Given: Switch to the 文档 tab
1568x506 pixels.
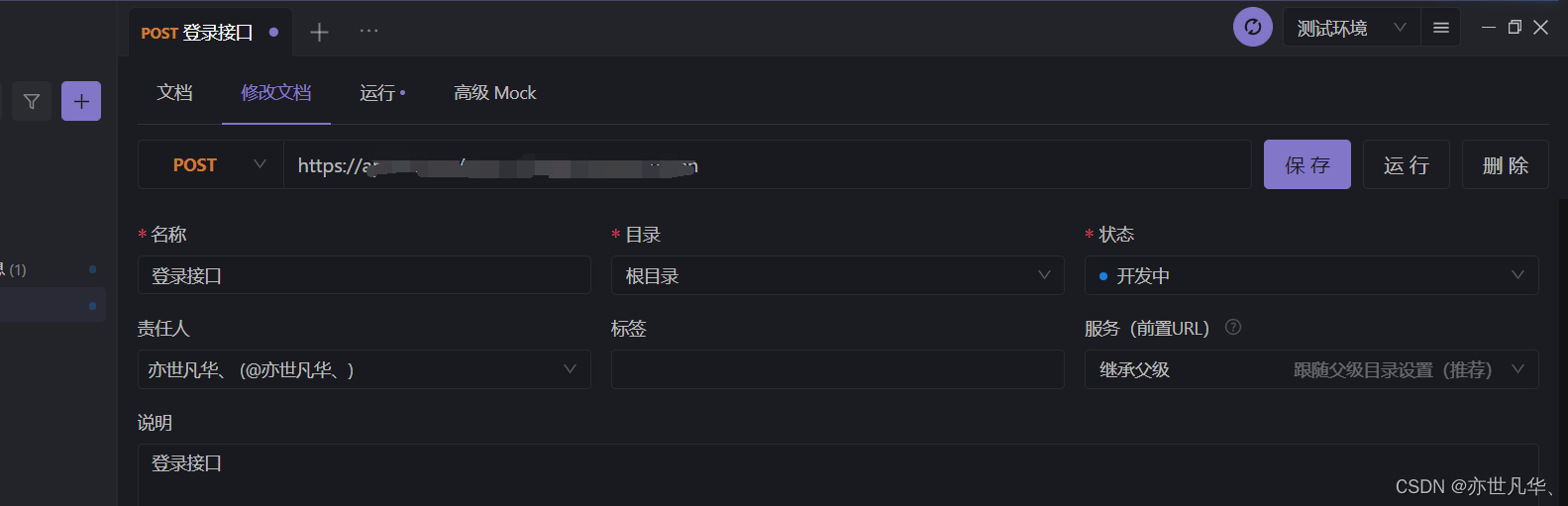Looking at the screenshot, I should (x=174, y=93).
